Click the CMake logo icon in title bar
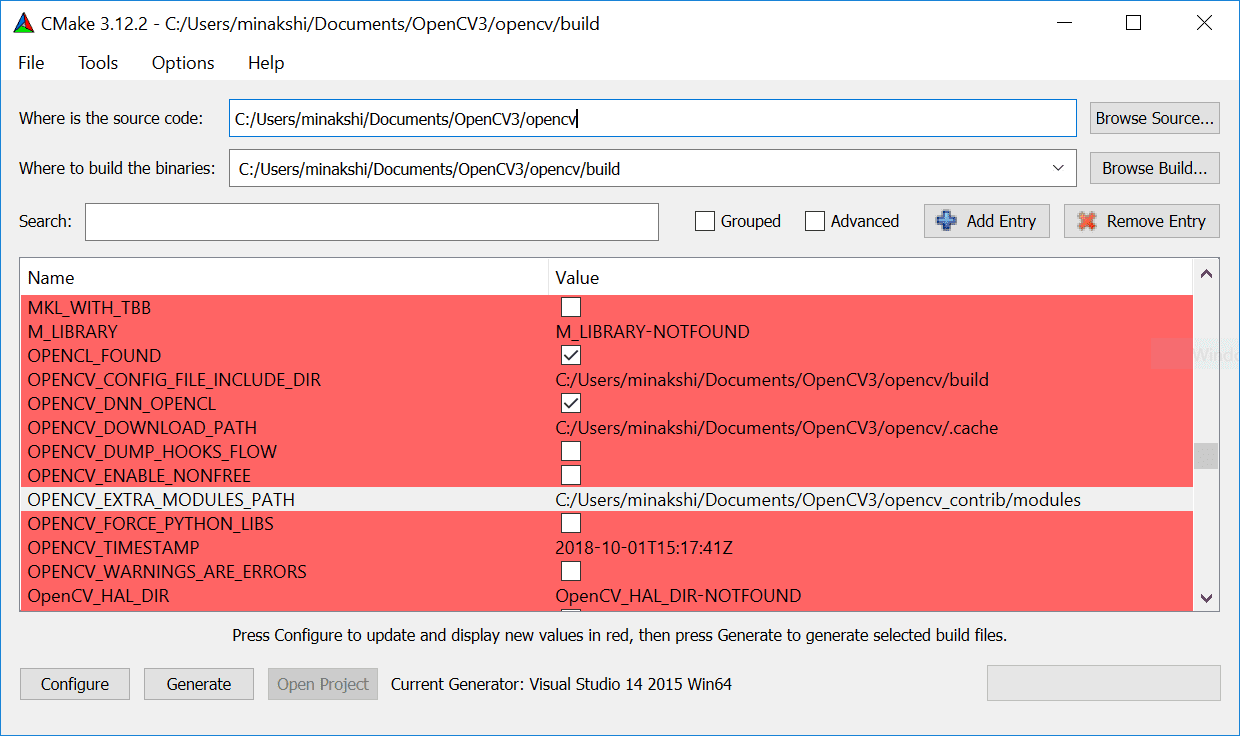The width and height of the screenshot is (1240, 736). click(23, 23)
